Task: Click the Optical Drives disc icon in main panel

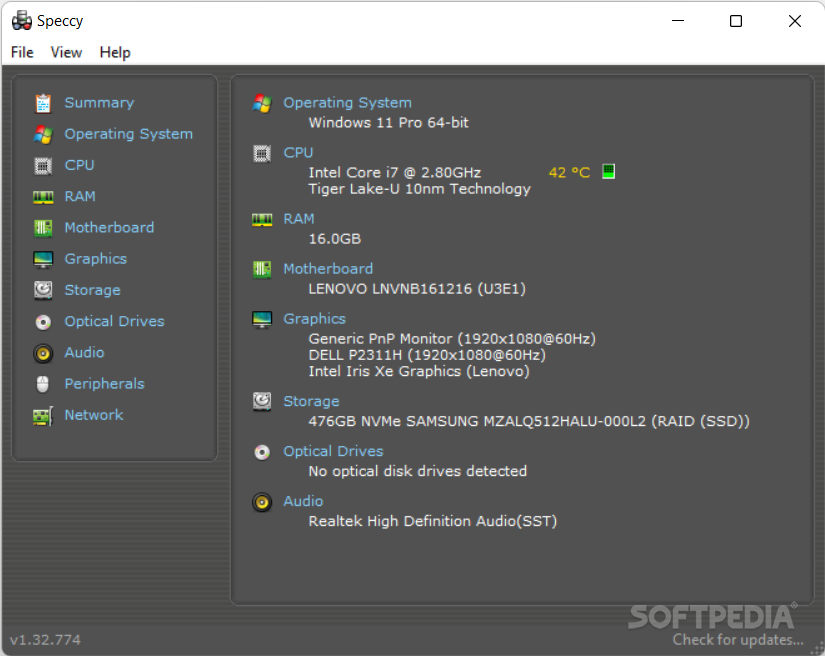Action: click(262, 452)
